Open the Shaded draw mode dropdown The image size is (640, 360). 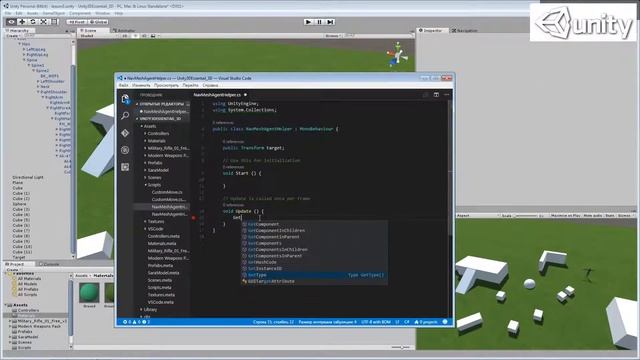point(97,36)
